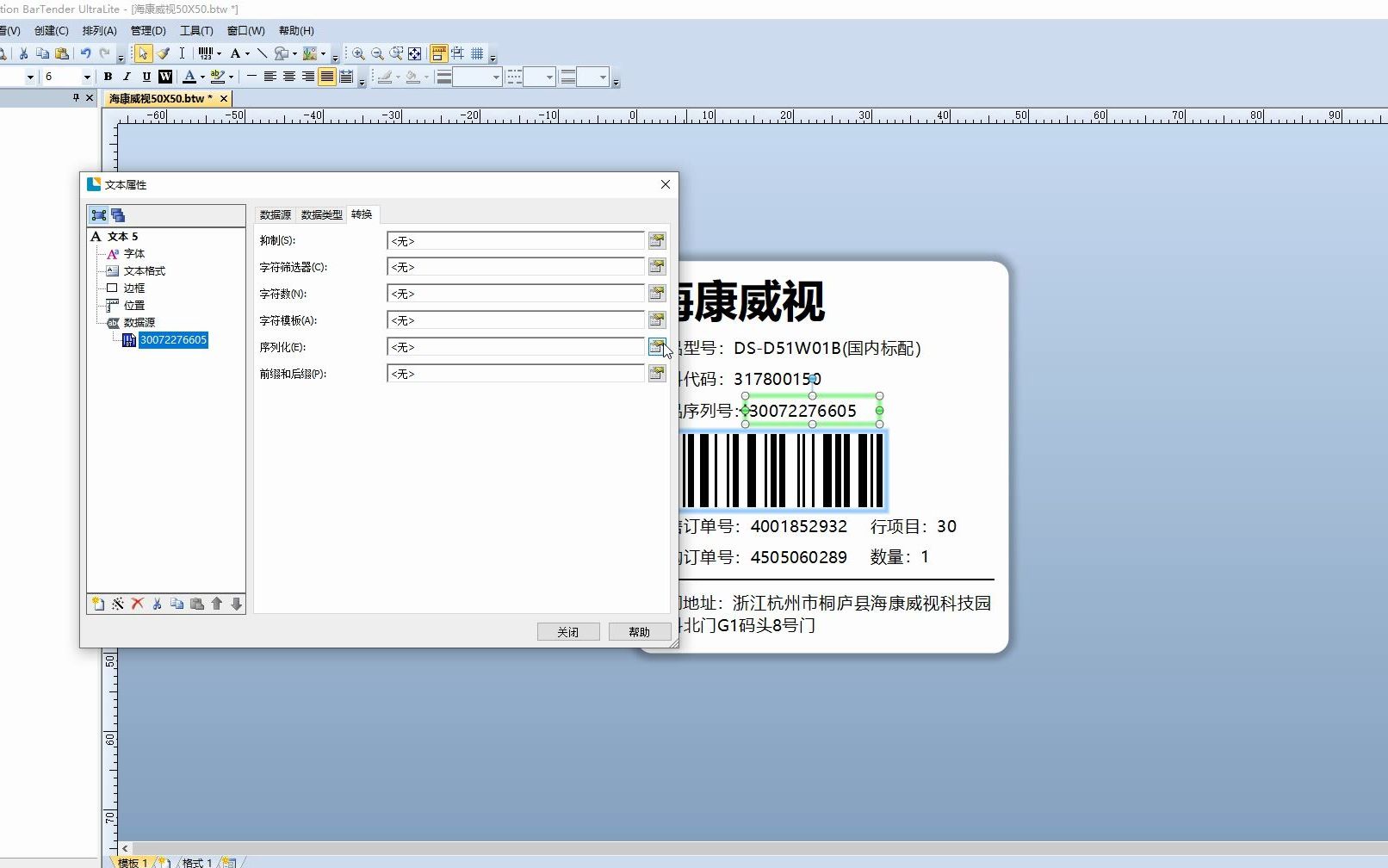The image size is (1388, 868).
Task: Click the 序列化 value field
Action: (516, 347)
